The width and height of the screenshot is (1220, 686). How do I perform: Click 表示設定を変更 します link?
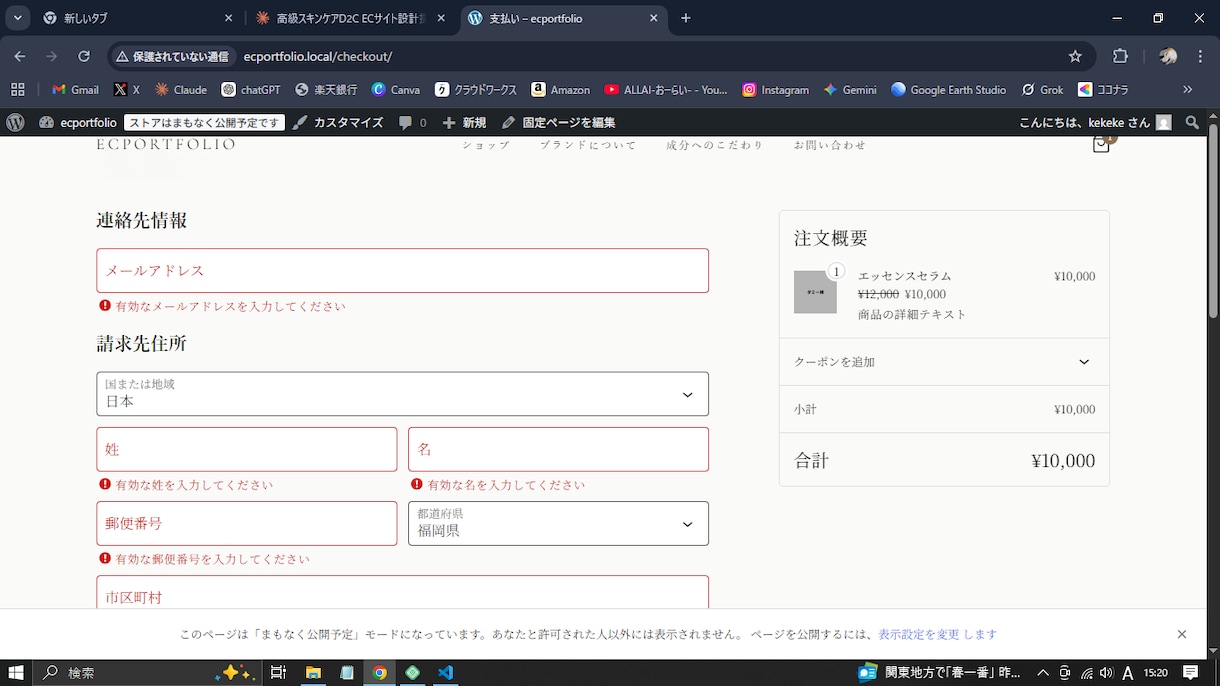pos(937,634)
